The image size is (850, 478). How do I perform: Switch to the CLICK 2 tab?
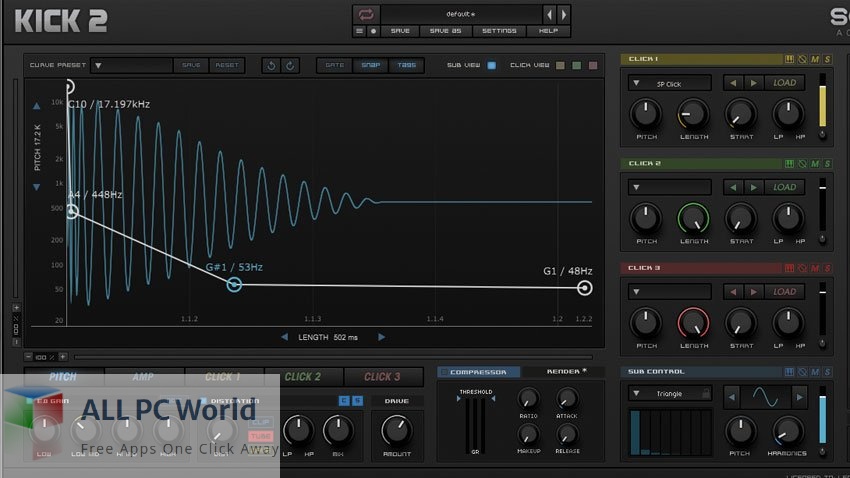(302, 377)
